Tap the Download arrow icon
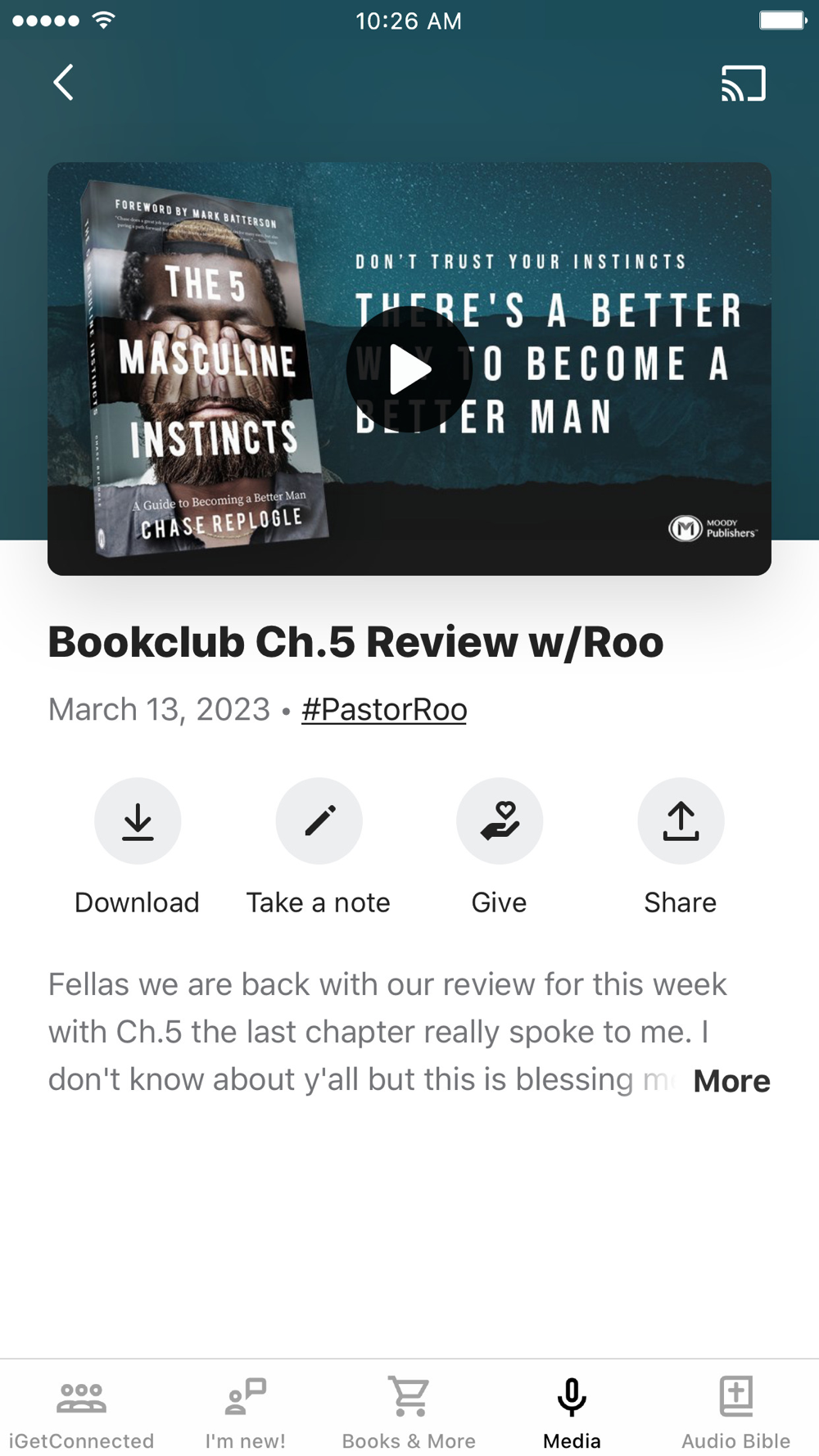The height and width of the screenshot is (1456, 819). [x=138, y=821]
